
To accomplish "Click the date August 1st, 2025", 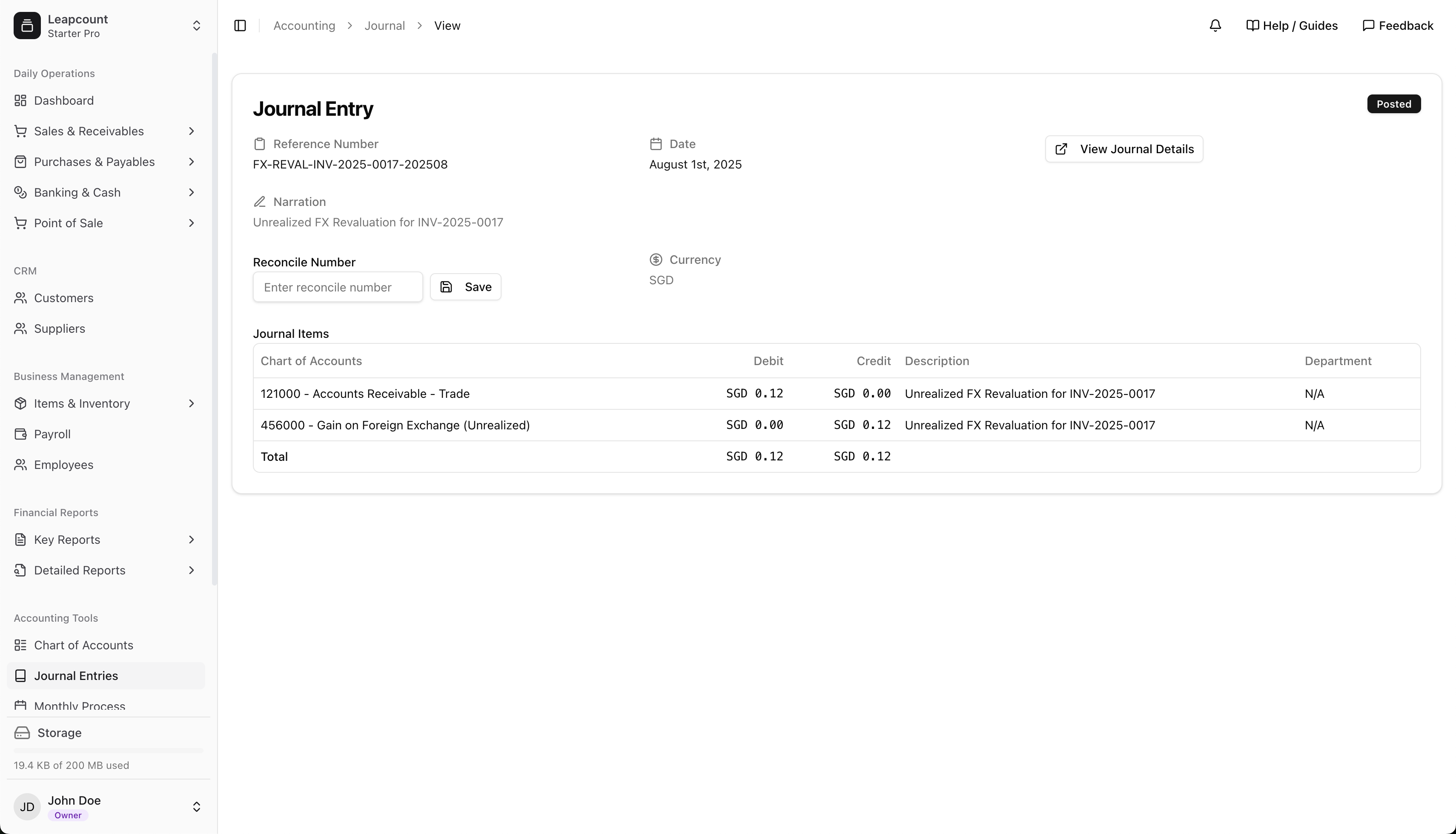I will coord(695,164).
